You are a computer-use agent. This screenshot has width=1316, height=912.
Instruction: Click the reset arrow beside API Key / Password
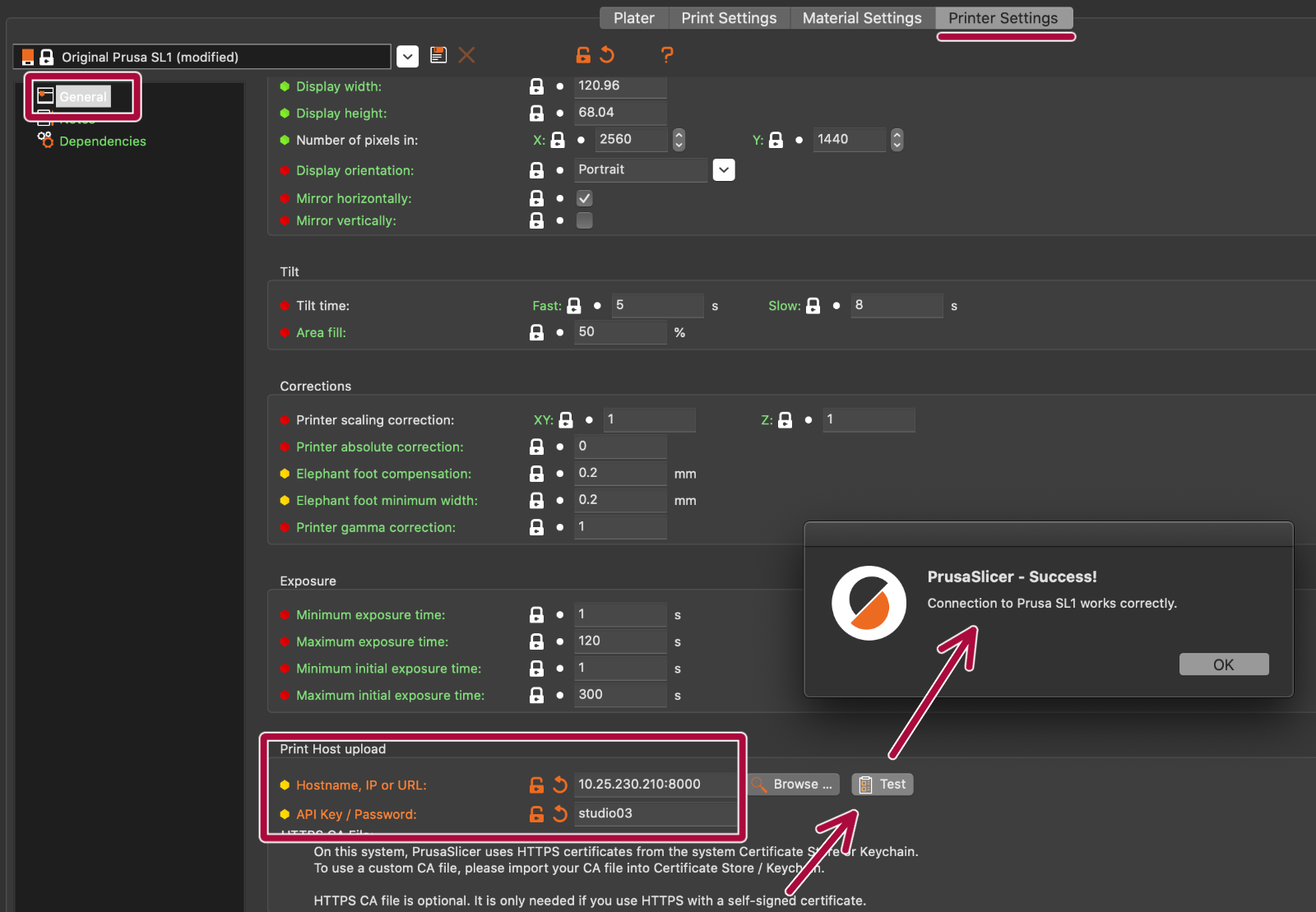tap(560, 814)
